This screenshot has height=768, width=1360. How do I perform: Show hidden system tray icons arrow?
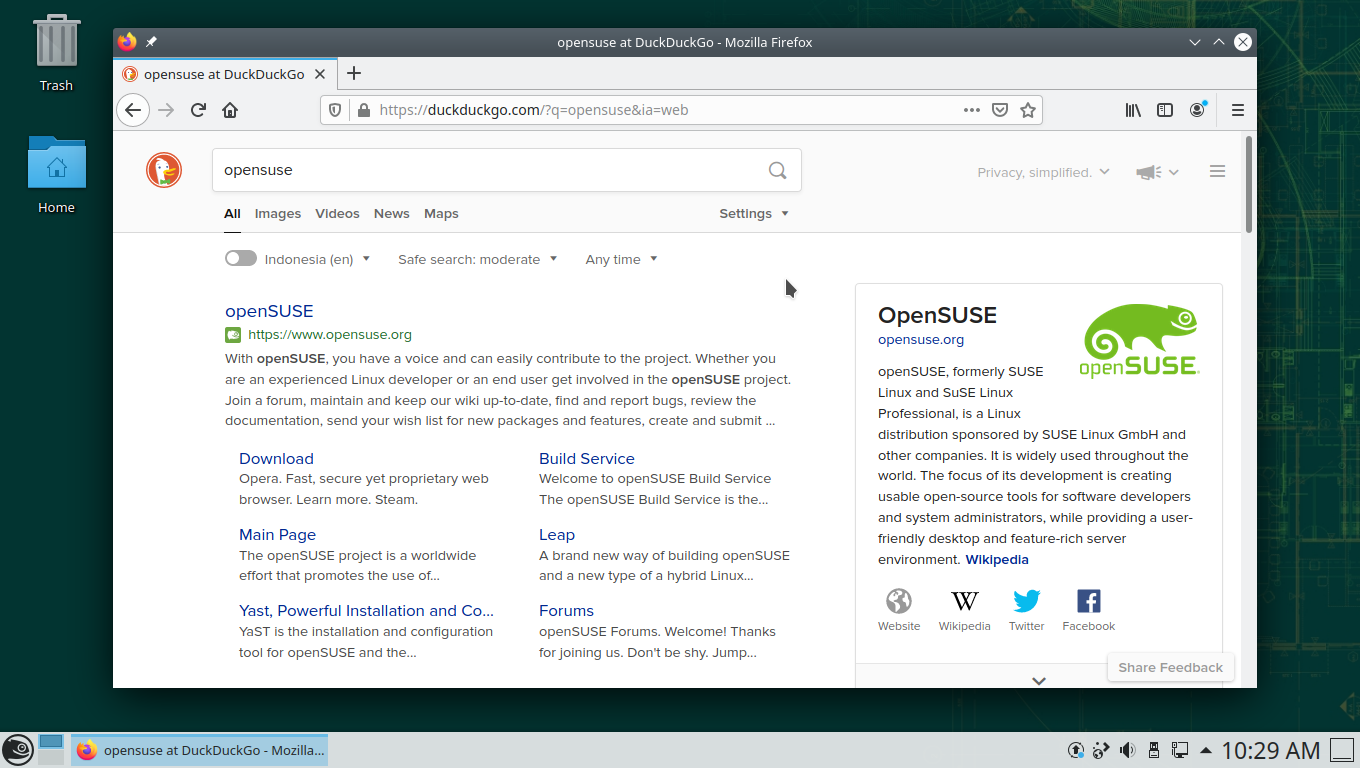click(1206, 750)
